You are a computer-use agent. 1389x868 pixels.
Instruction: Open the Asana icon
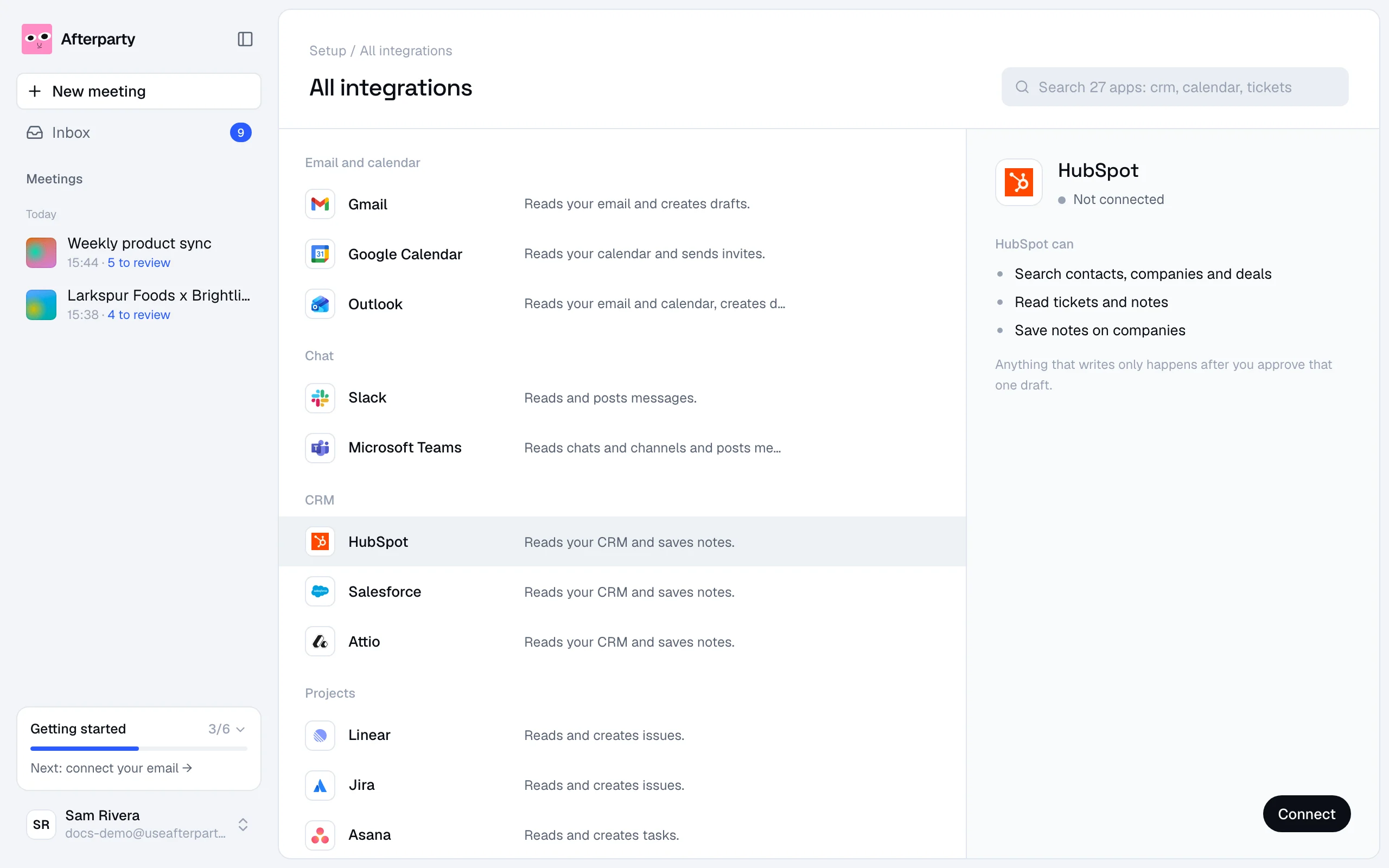pyautogui.click(x=320, y=835)
